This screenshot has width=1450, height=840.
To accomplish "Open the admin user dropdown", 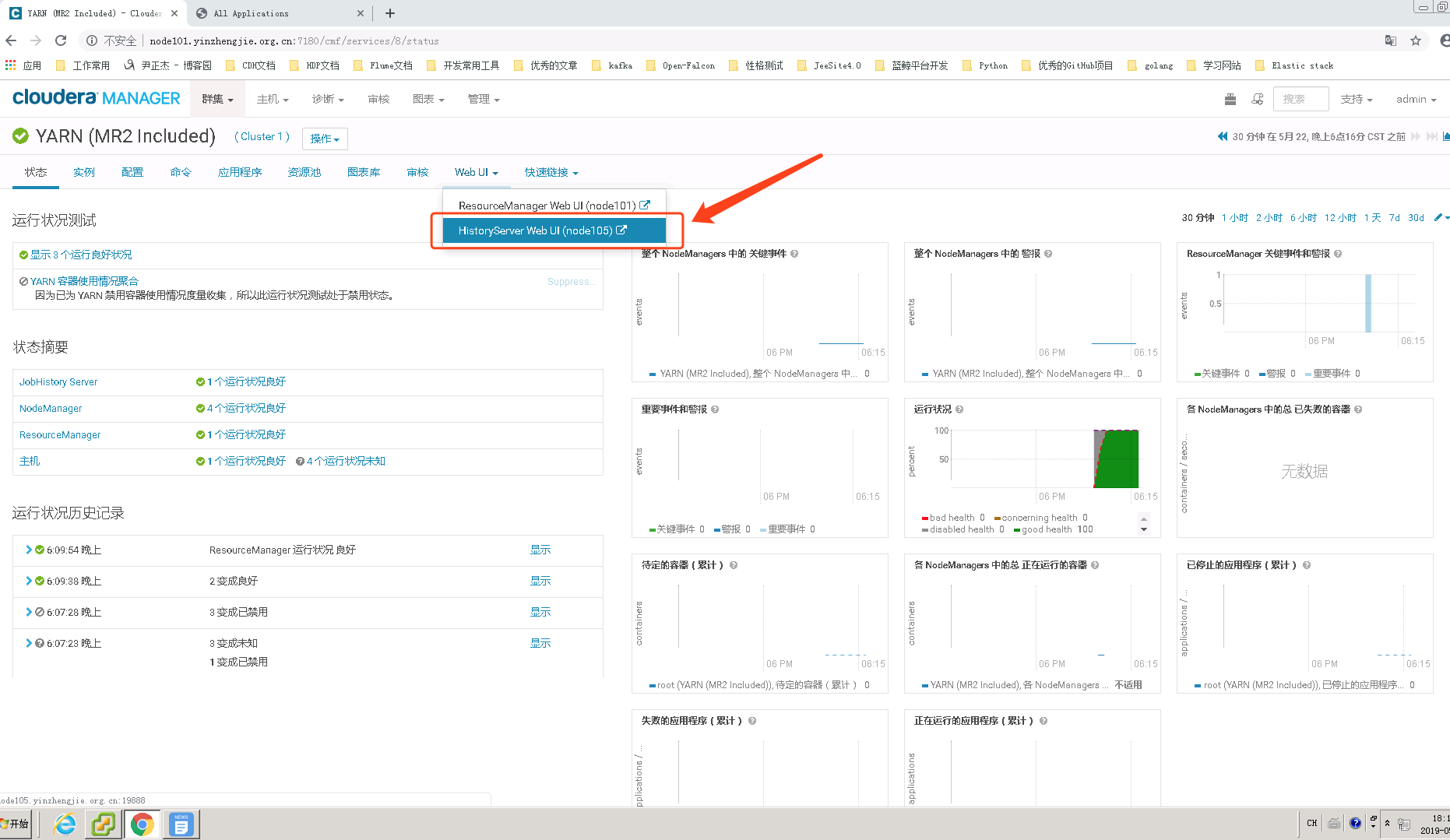I will (1417, 99).
